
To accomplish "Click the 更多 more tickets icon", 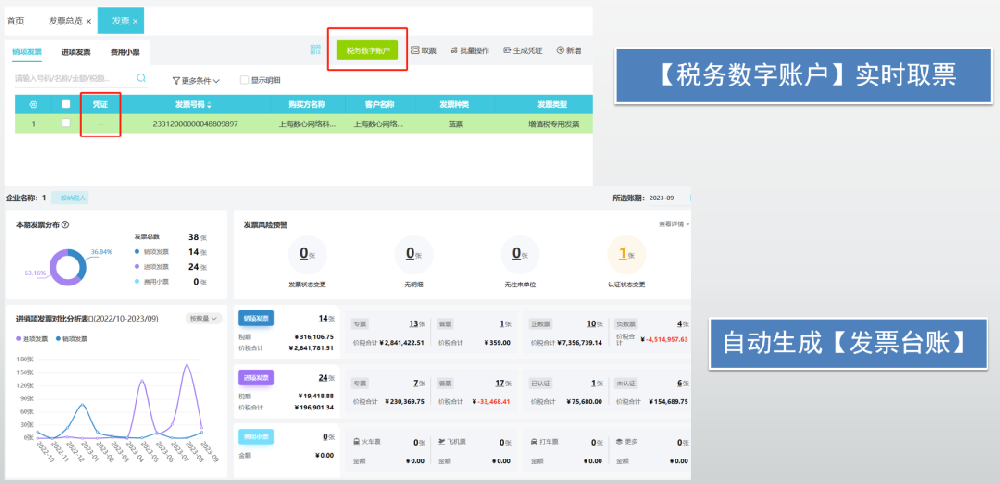I will pyautogui.click(x=619, y=442).
